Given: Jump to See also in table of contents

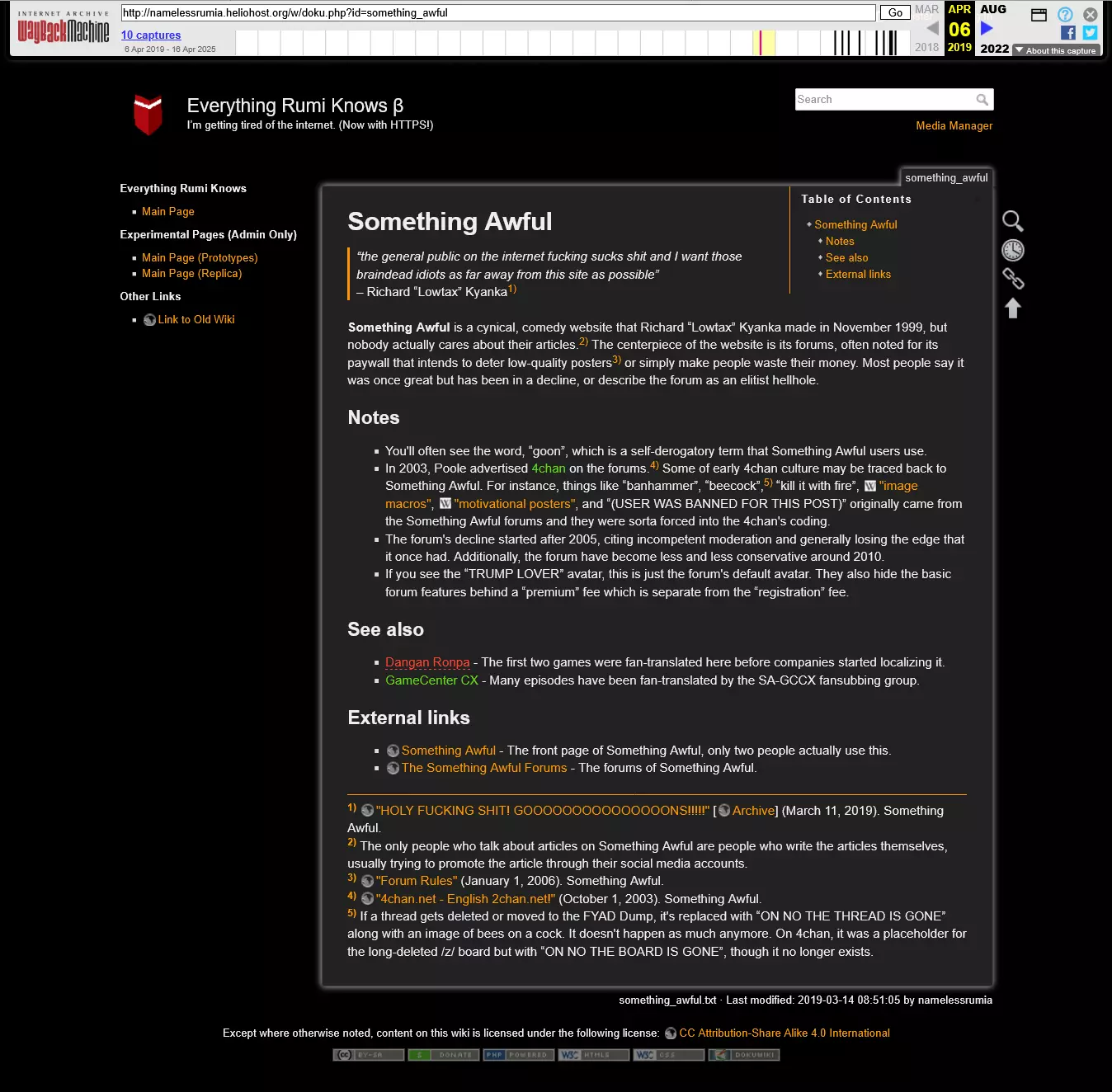Looking at the screenshot, I should pos(846,258).
